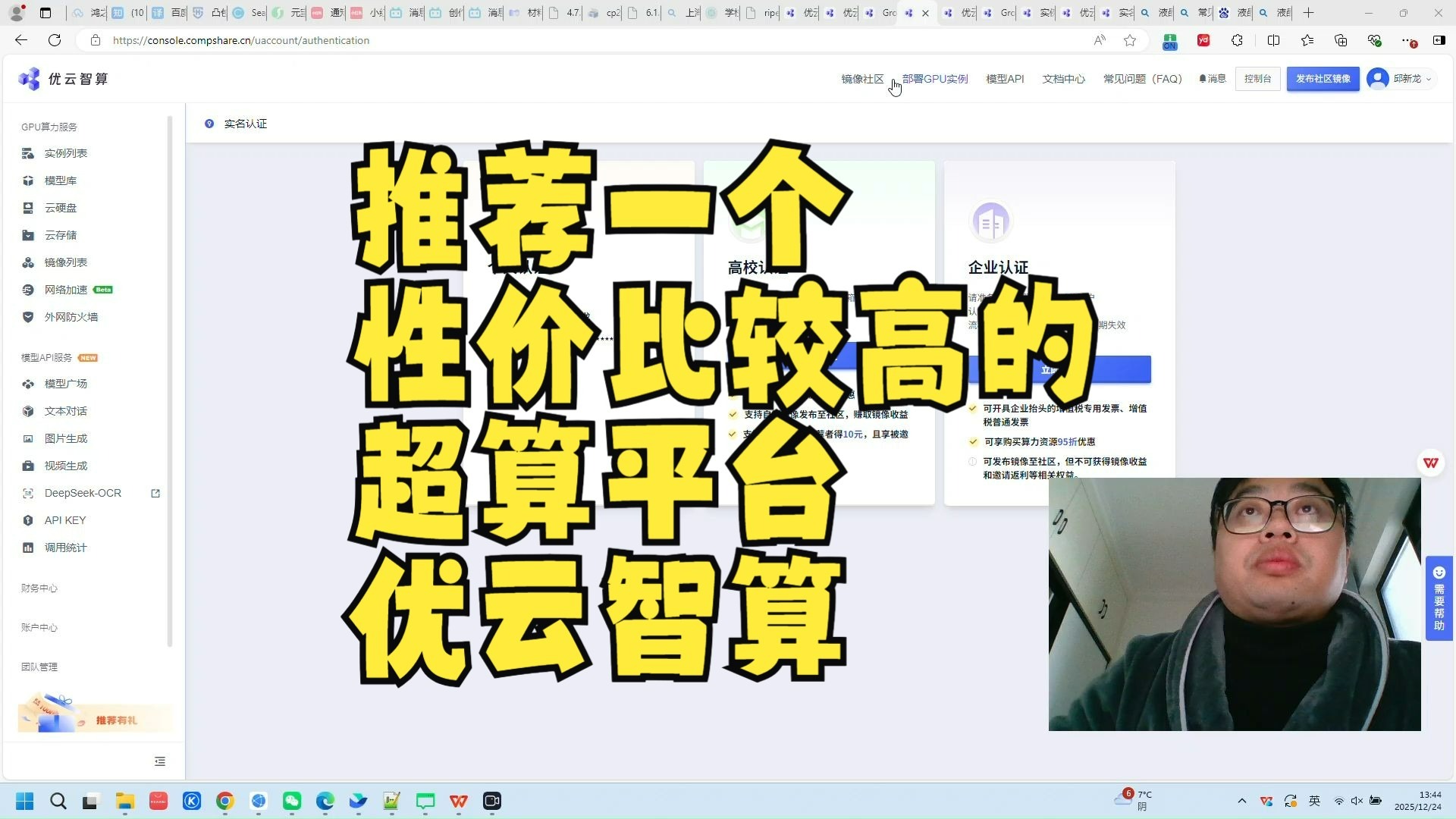
Task: Open the browser extensions puzzle icon
Action: tap(1237, 40)
